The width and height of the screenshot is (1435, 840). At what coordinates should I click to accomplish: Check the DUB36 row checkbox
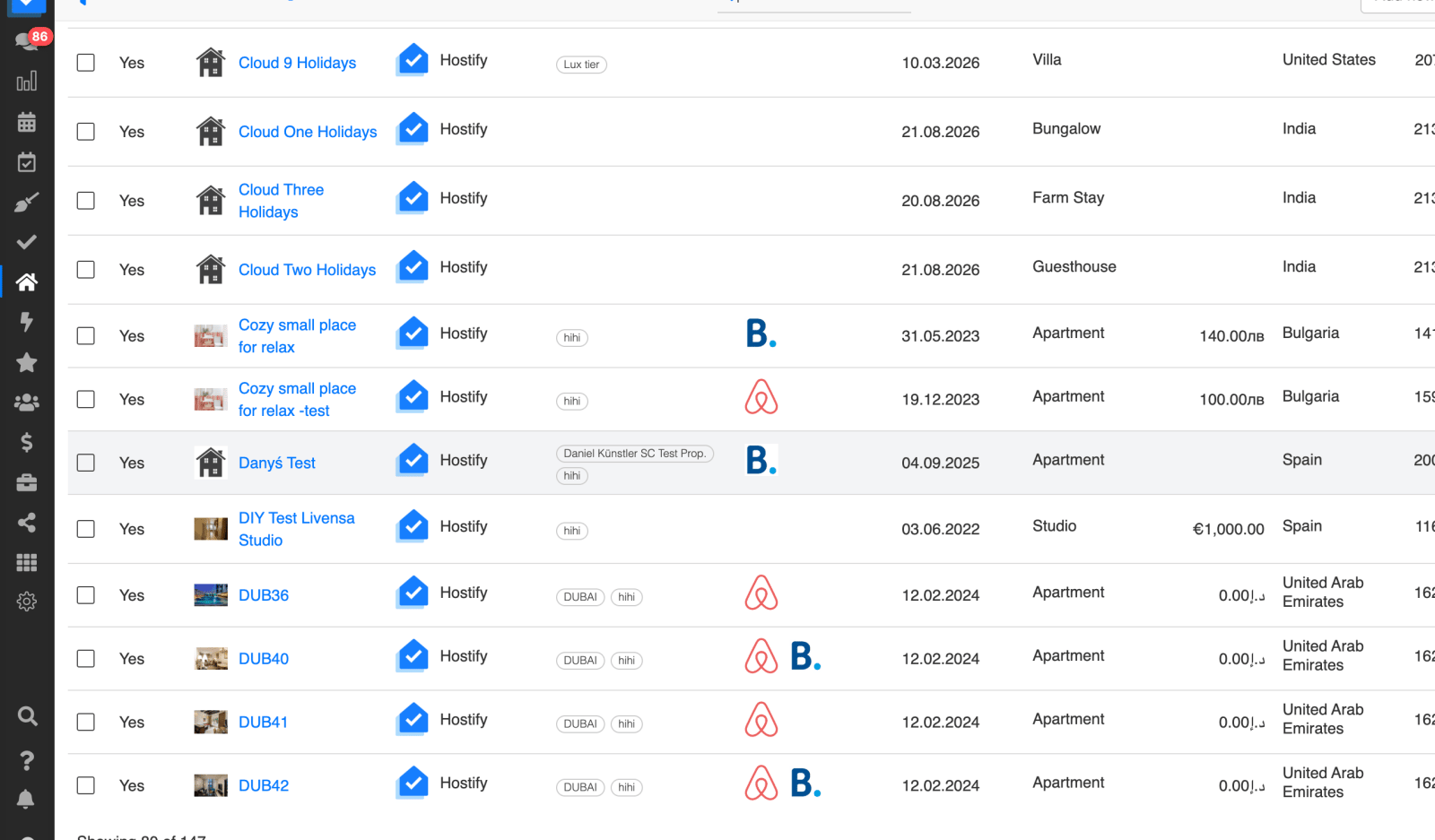pos(86,595)
